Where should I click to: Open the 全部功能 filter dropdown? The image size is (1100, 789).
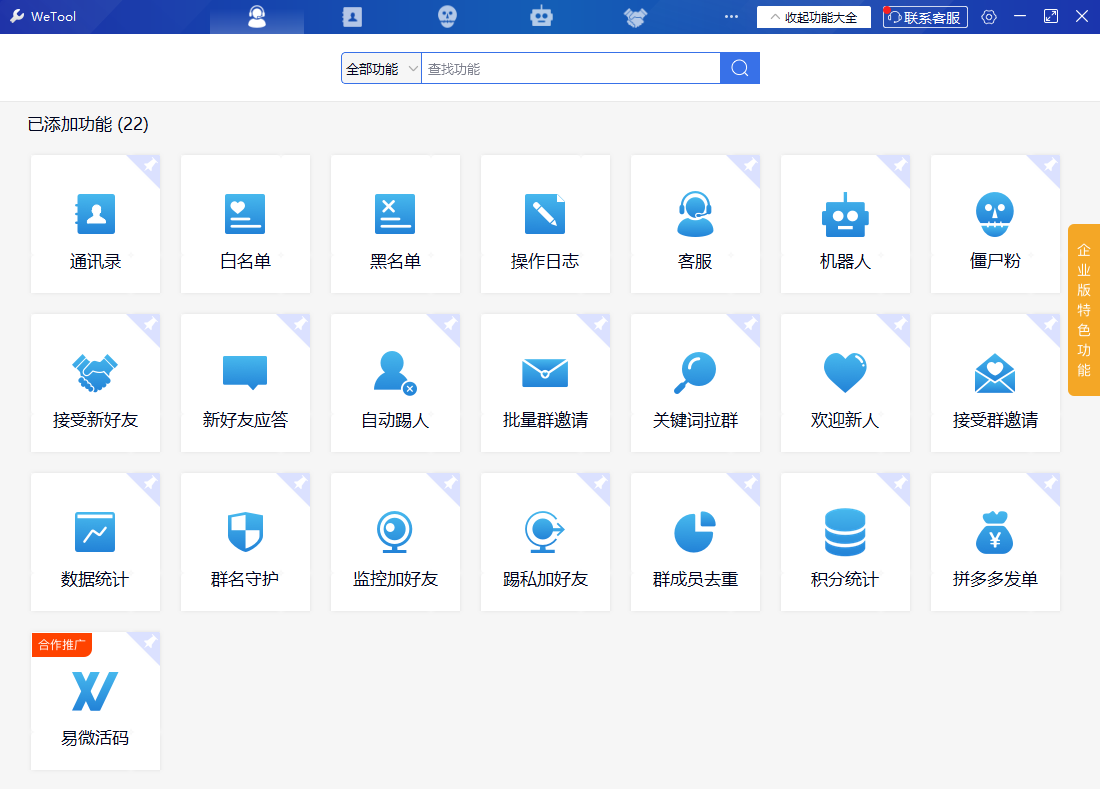(380, 67)
